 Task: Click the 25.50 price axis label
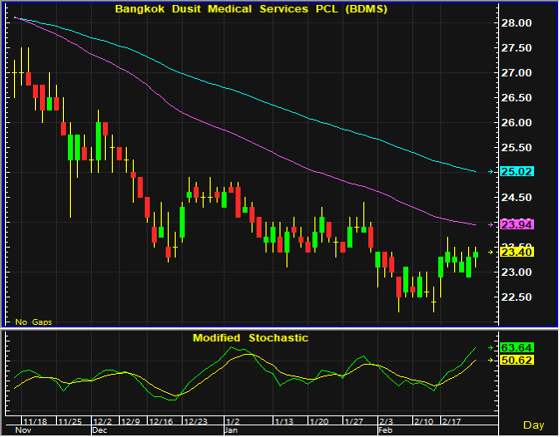coord(516,148)
